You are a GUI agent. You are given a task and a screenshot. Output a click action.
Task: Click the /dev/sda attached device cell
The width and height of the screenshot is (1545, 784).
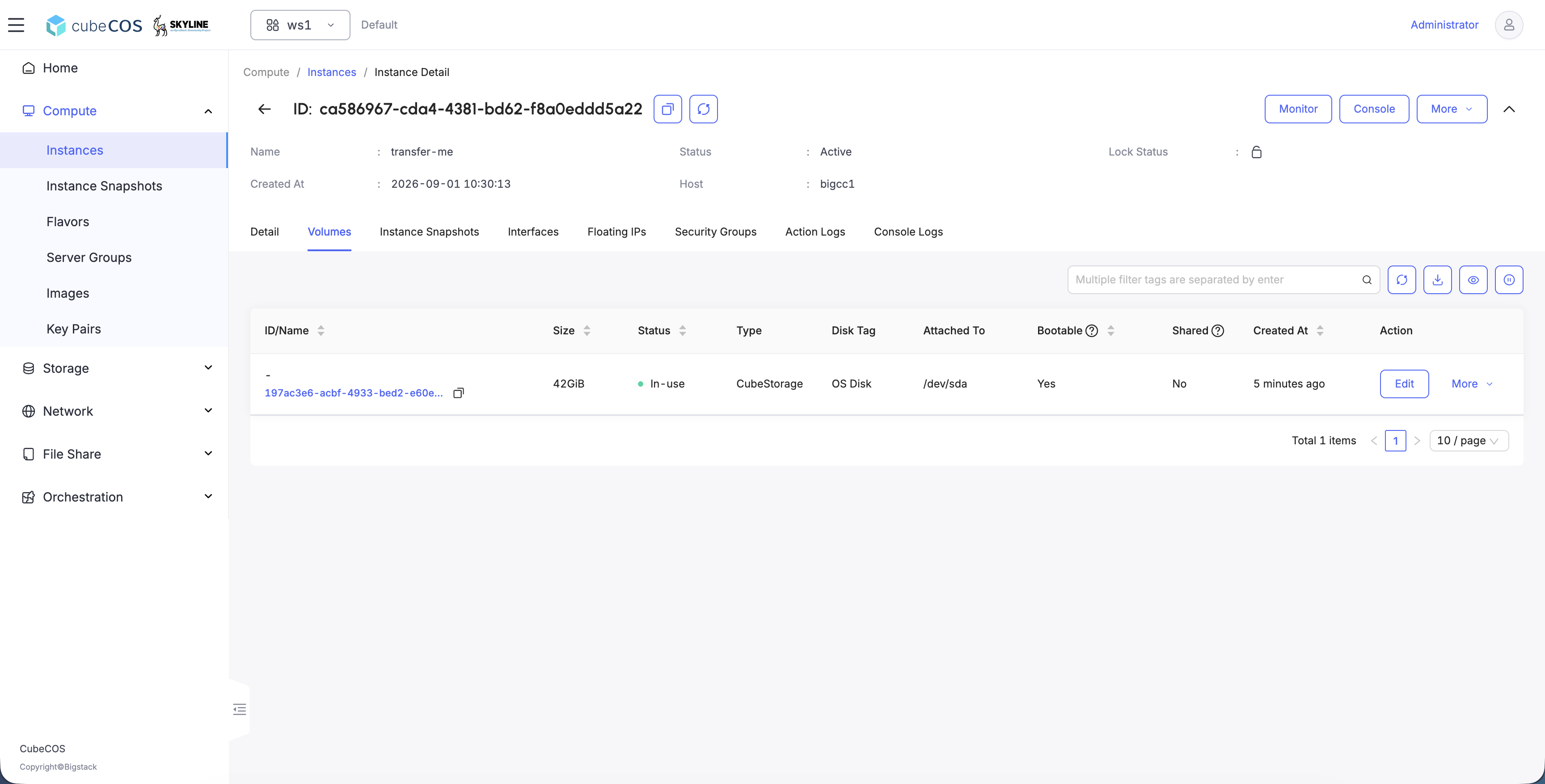pyautogui.click(x=945, y=384)
